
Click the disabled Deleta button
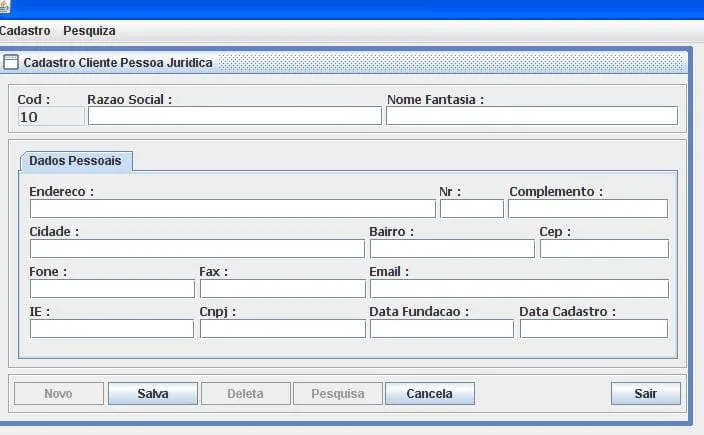click(246, 394)
